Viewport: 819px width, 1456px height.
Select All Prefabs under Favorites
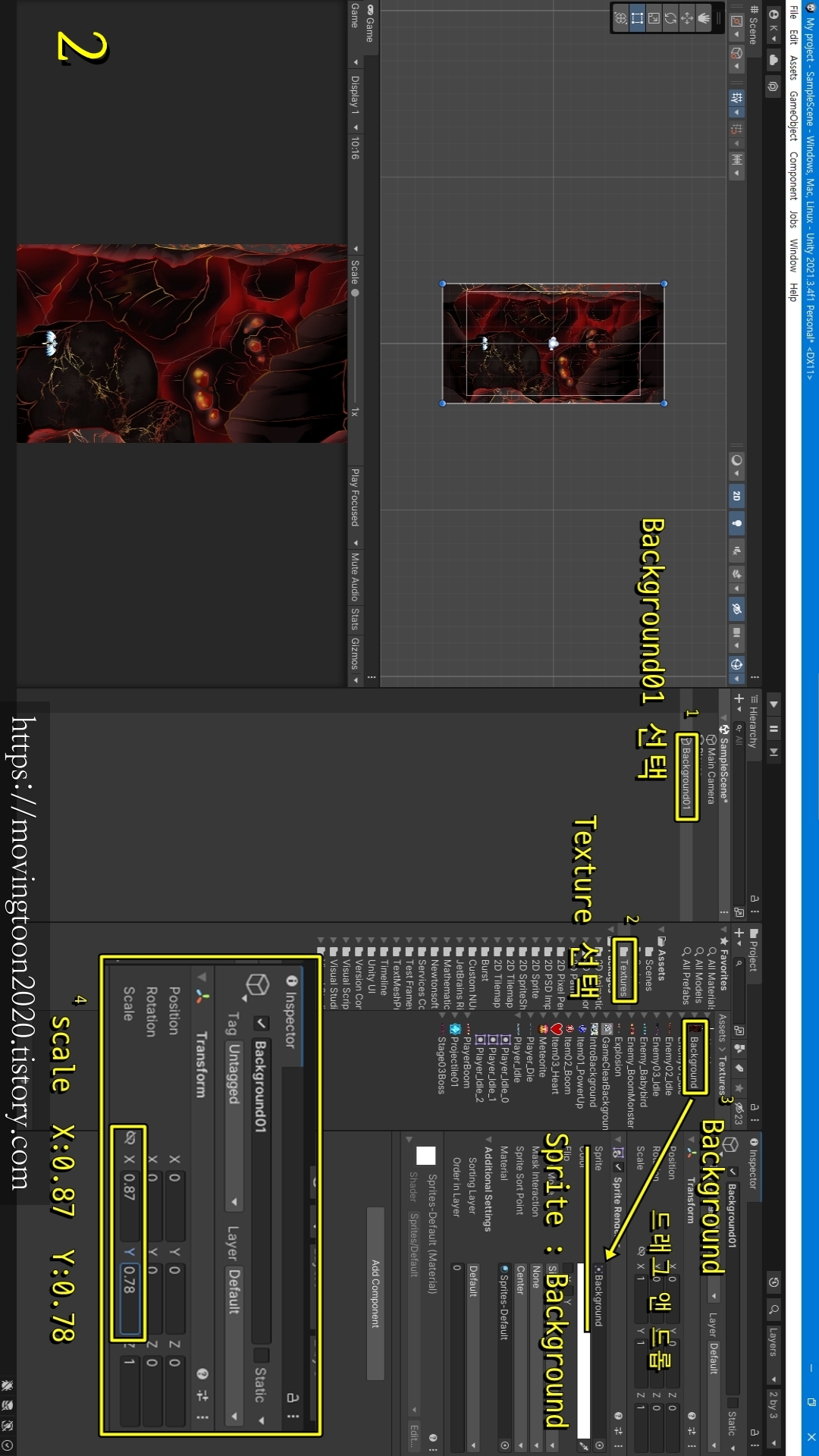click(686, 975)
